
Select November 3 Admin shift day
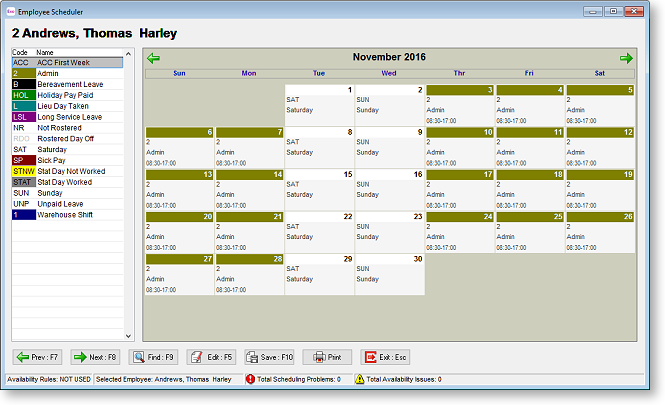point(459,105)
